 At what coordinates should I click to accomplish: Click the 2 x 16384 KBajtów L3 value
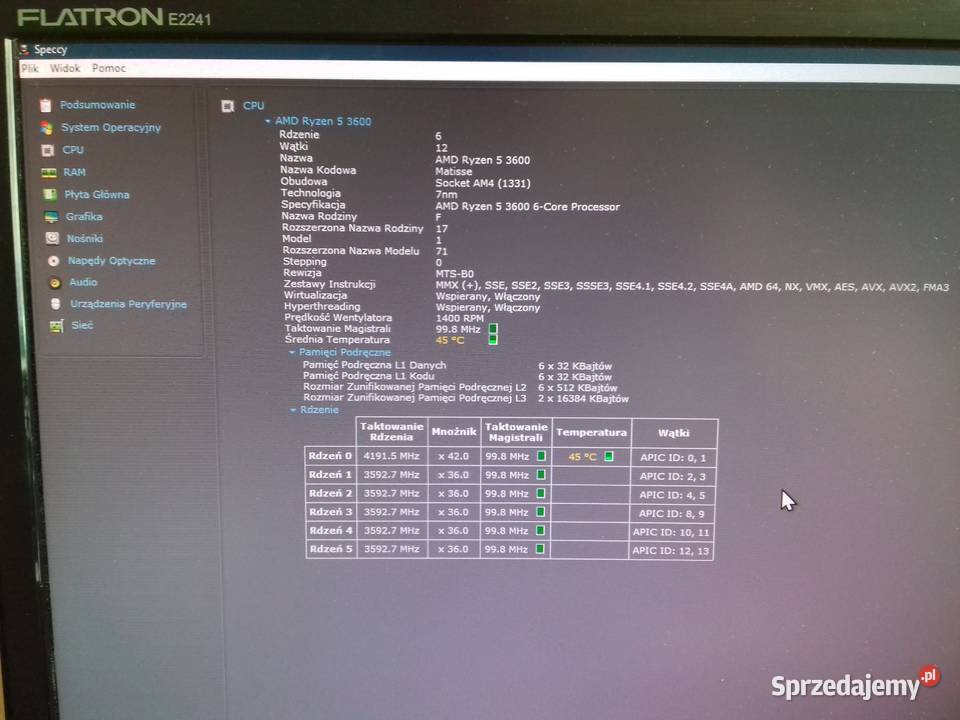pos(583,399)
